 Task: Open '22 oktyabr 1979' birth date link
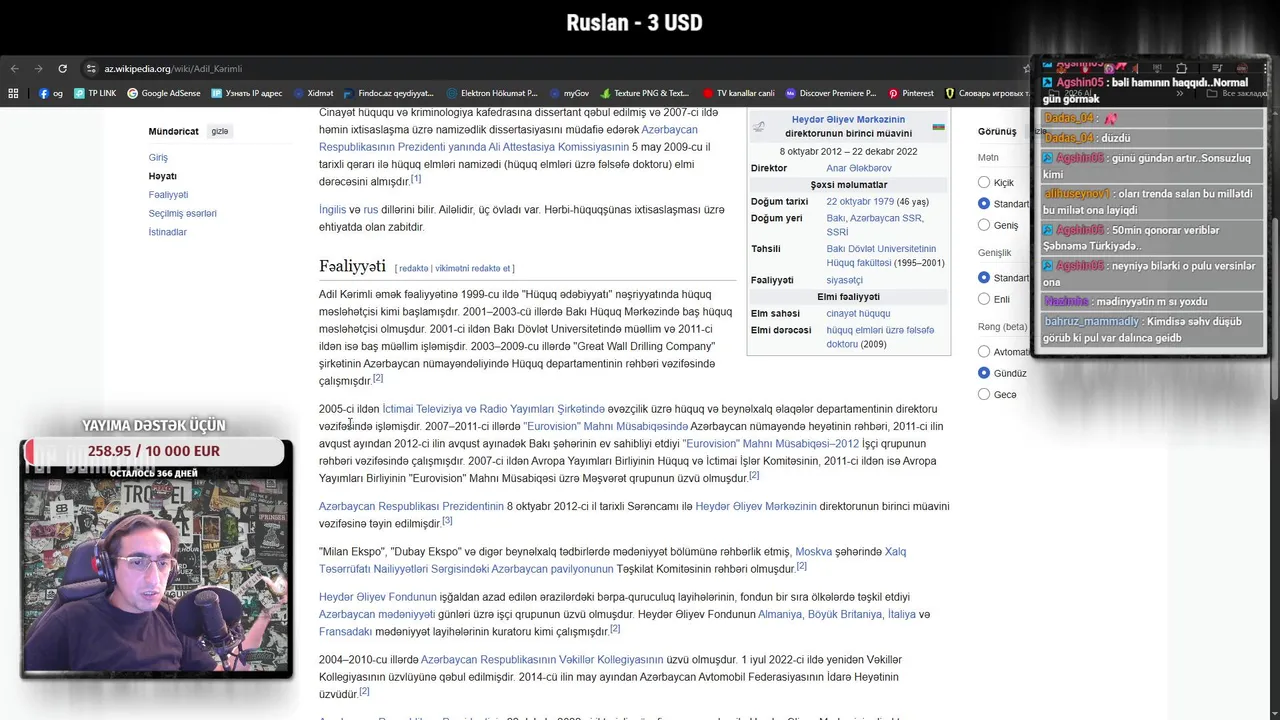coord(860,201)
